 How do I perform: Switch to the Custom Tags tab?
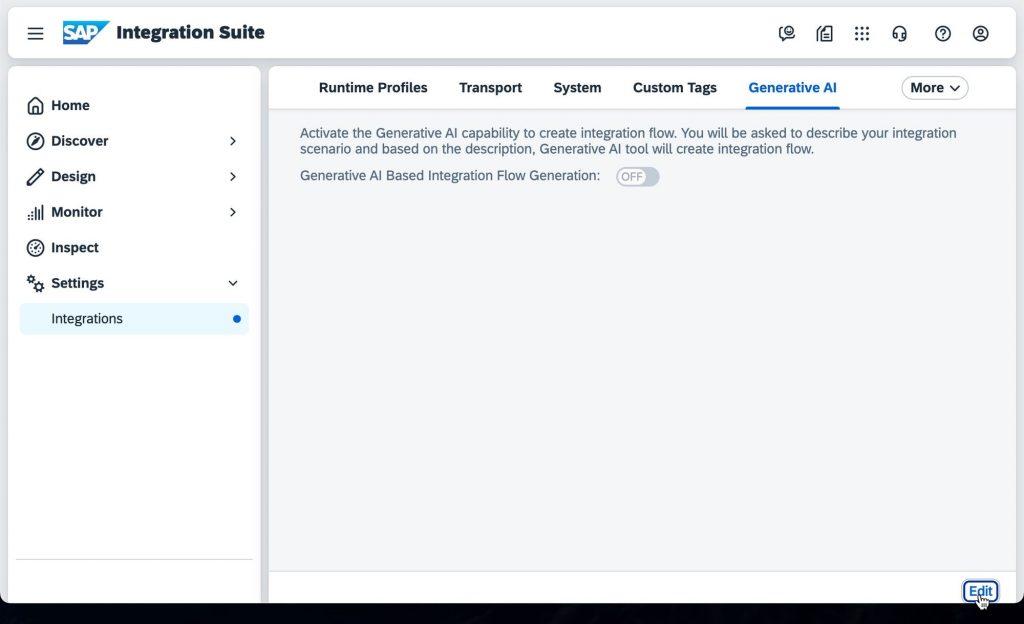click(675, 87)
